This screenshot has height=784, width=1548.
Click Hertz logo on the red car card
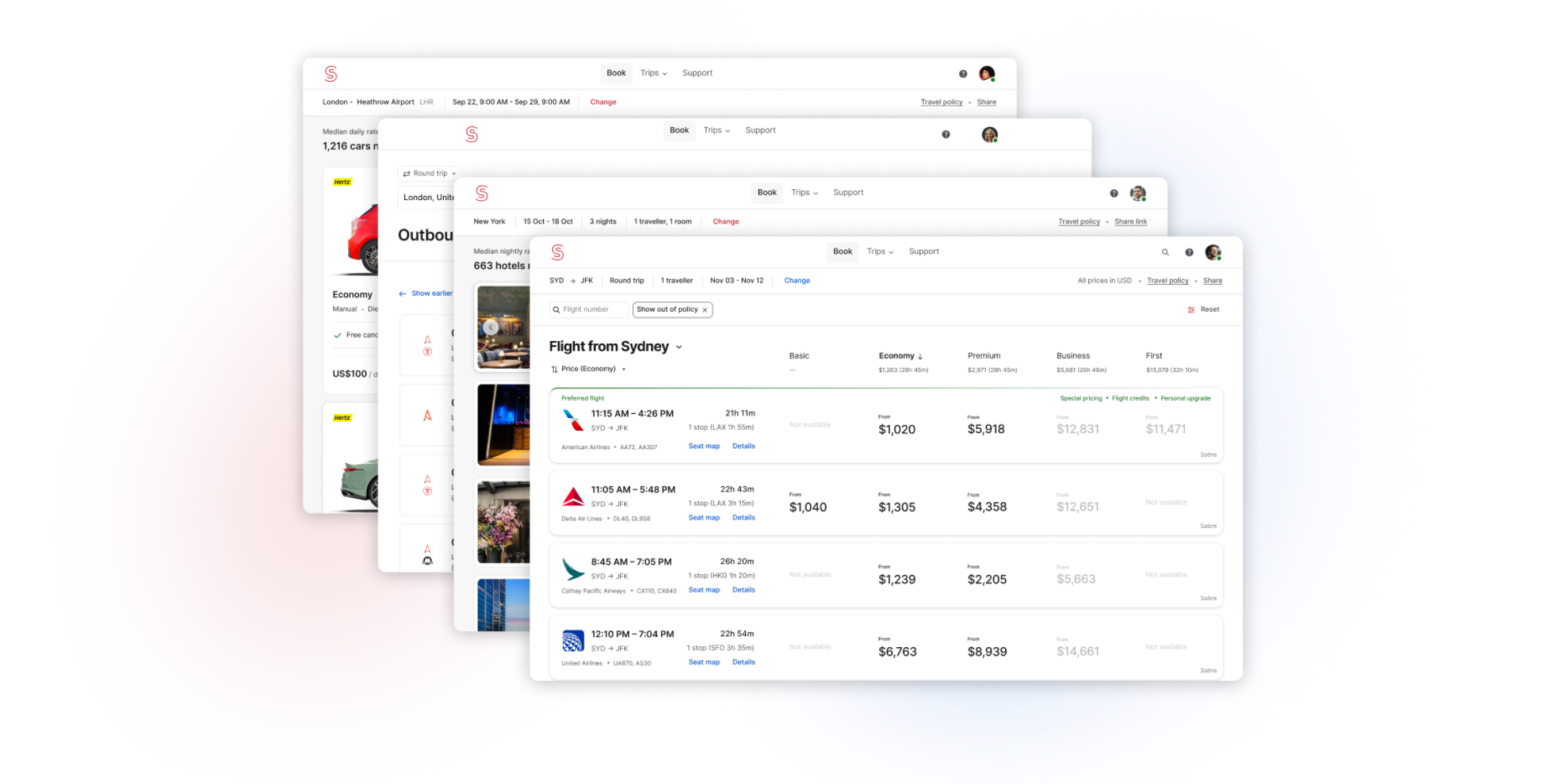342,182
